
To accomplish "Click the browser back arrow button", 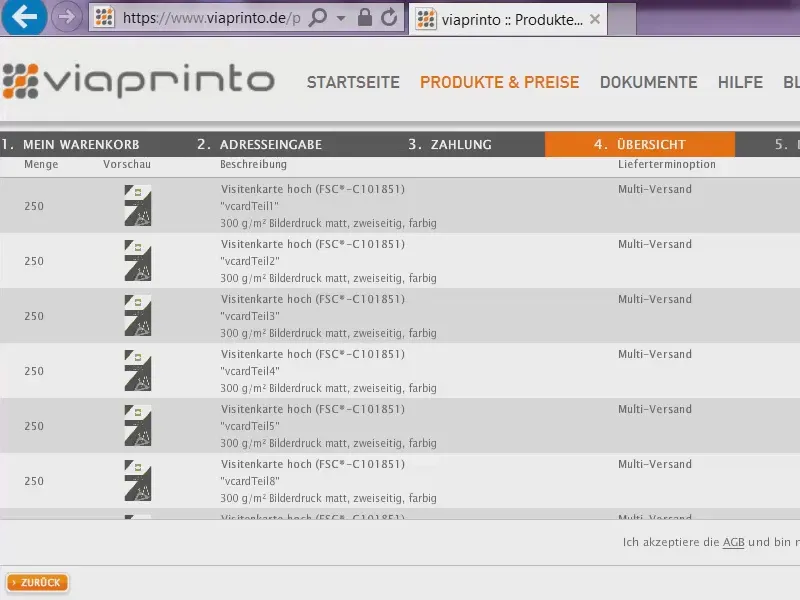I will pos(24,17).
